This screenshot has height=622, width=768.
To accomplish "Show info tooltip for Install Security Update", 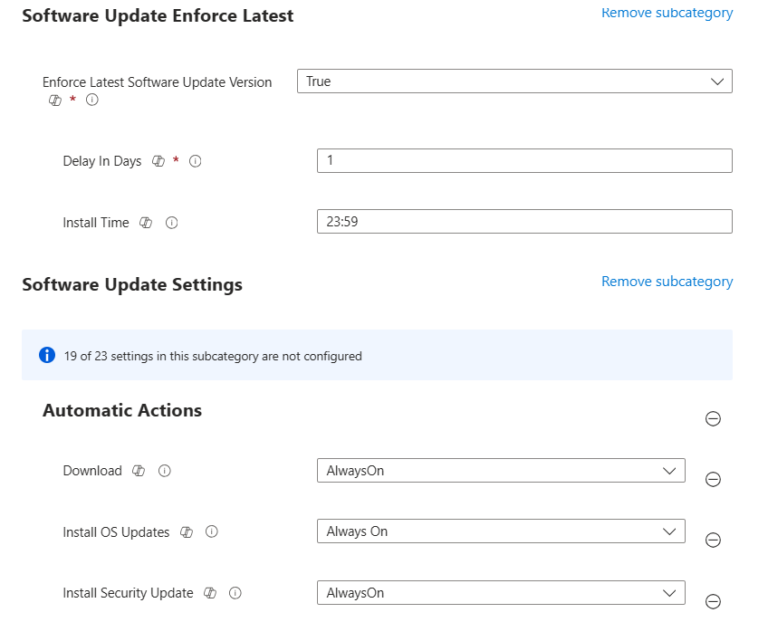I will [x=236, y=593].
